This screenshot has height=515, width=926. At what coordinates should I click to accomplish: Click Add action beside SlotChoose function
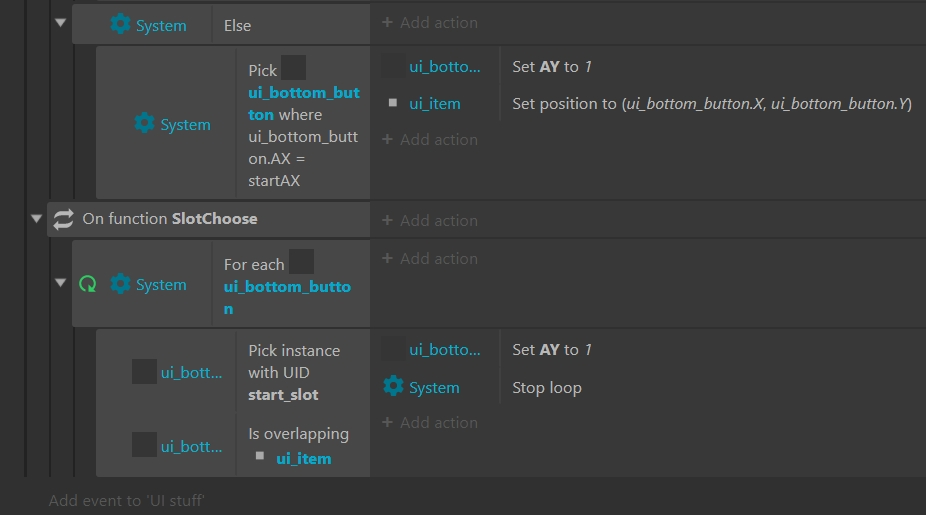(430, 220)
